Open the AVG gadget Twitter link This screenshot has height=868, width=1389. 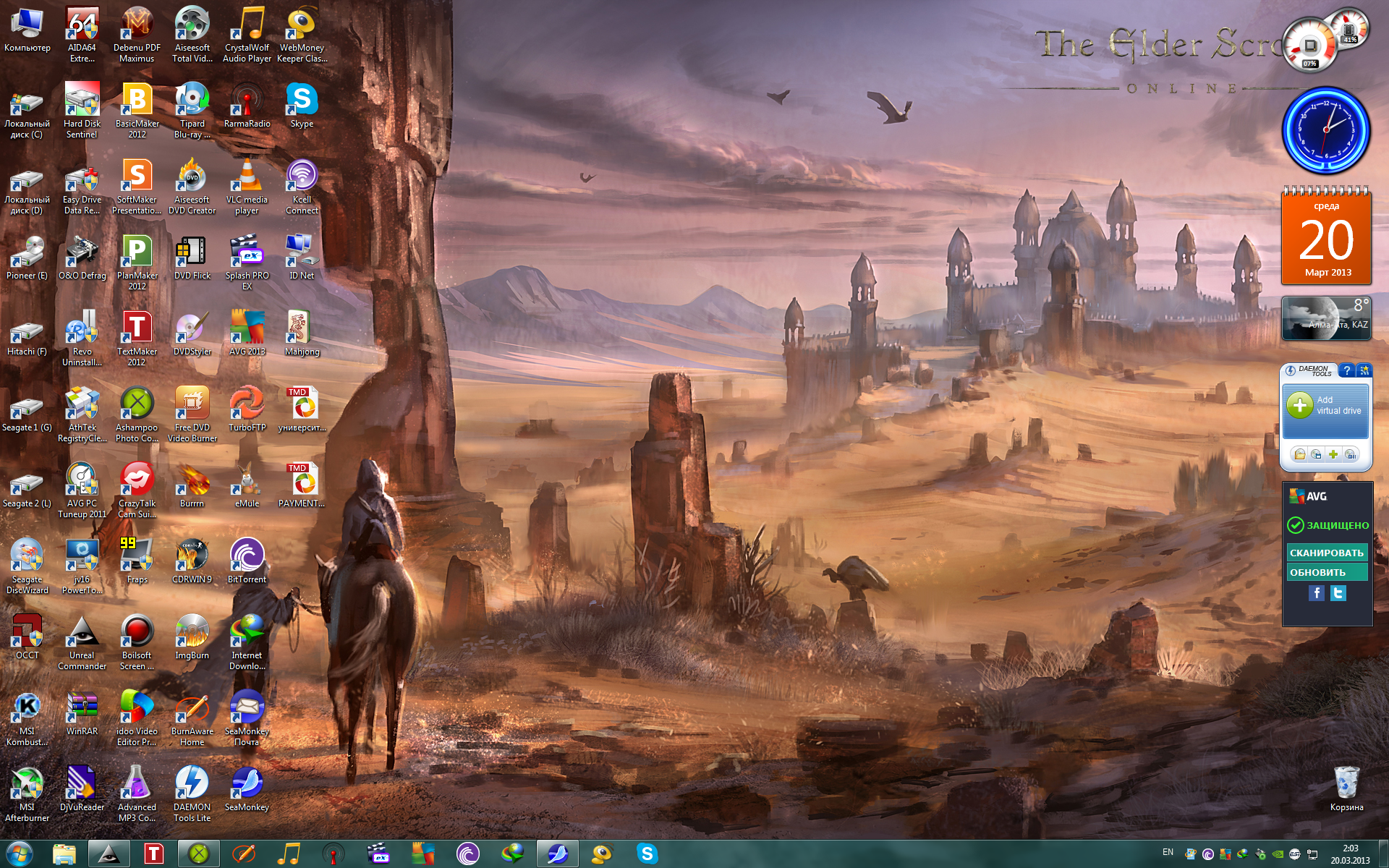[1338, 594]
